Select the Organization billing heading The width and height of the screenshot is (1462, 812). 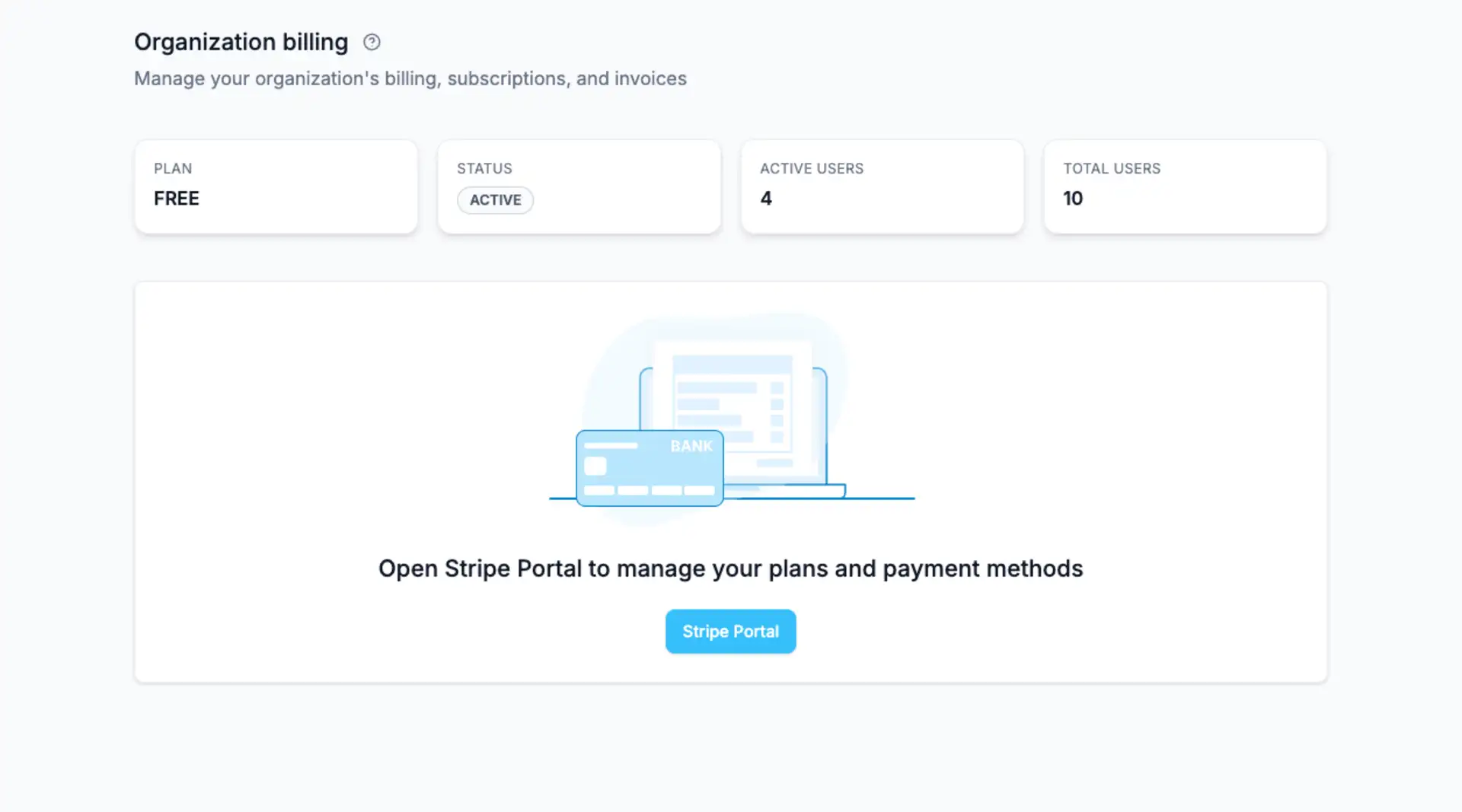241,42
